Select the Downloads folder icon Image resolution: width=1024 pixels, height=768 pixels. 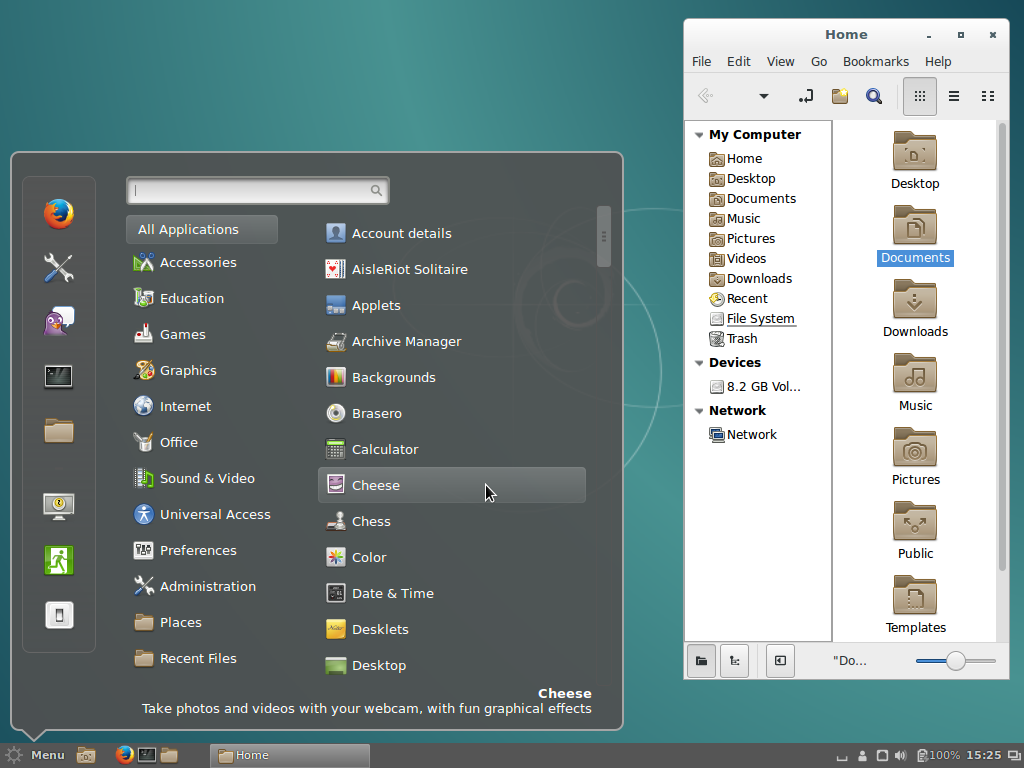pyautogui.click(x=915, y=309)
